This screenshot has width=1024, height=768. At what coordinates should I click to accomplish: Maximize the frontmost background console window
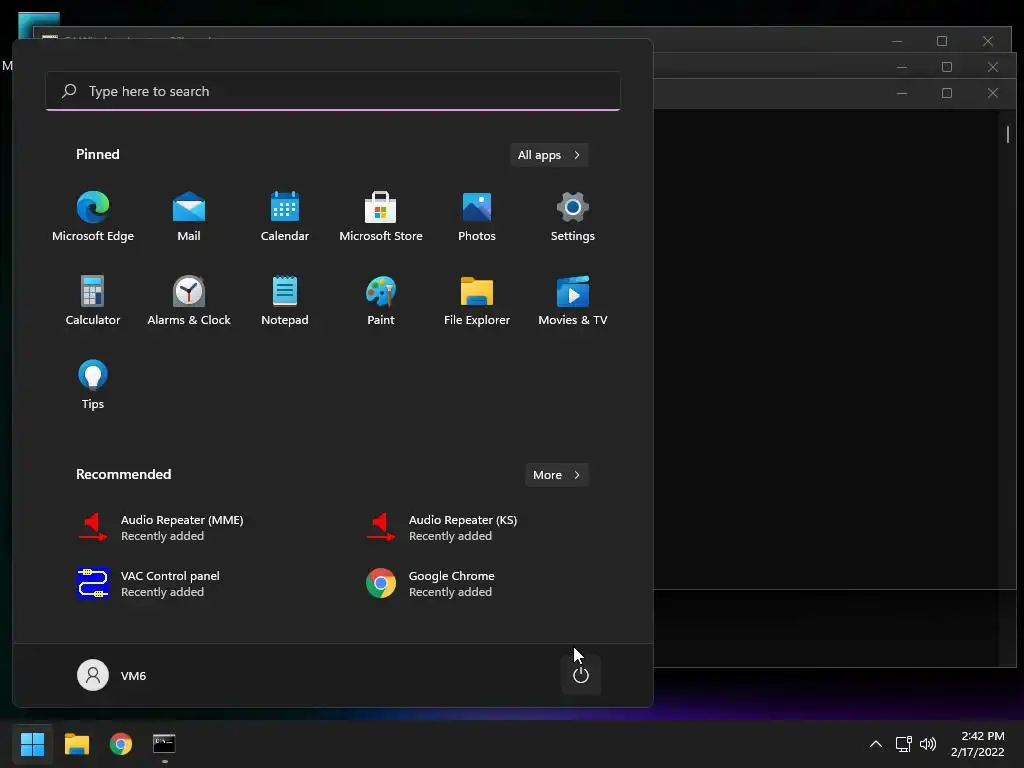[x=947, y=93]
